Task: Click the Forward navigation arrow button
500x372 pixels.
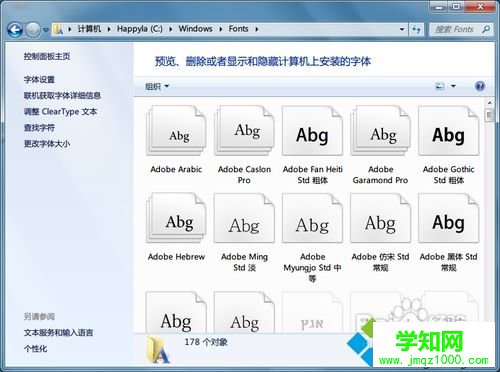Action: 33,30
